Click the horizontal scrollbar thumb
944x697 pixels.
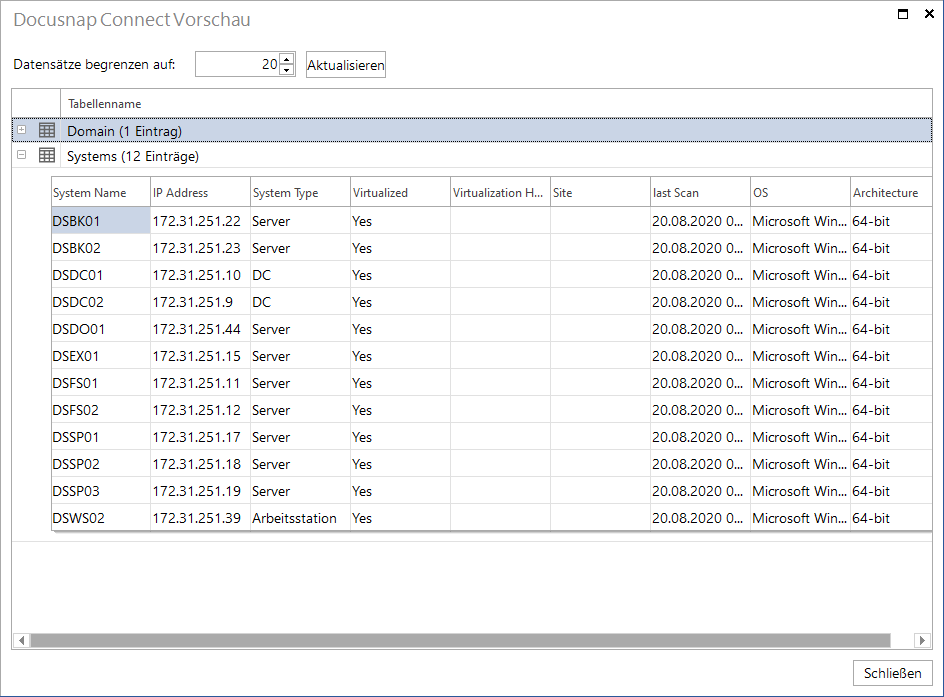(x=461, y=640)
